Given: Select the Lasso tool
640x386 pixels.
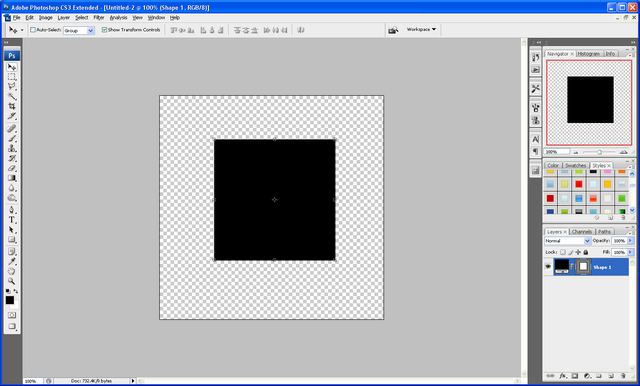Looking at the screenshot, I should click(12, 87).
